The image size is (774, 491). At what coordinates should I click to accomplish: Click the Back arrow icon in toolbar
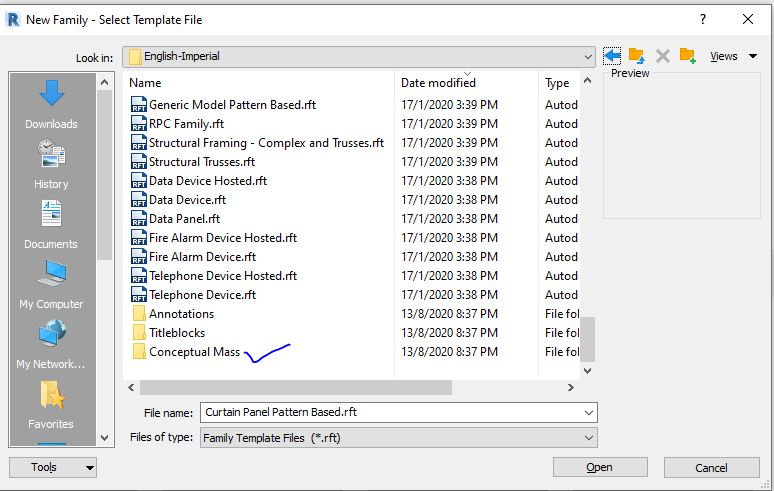pyautogui.click(x=612, y=56)
